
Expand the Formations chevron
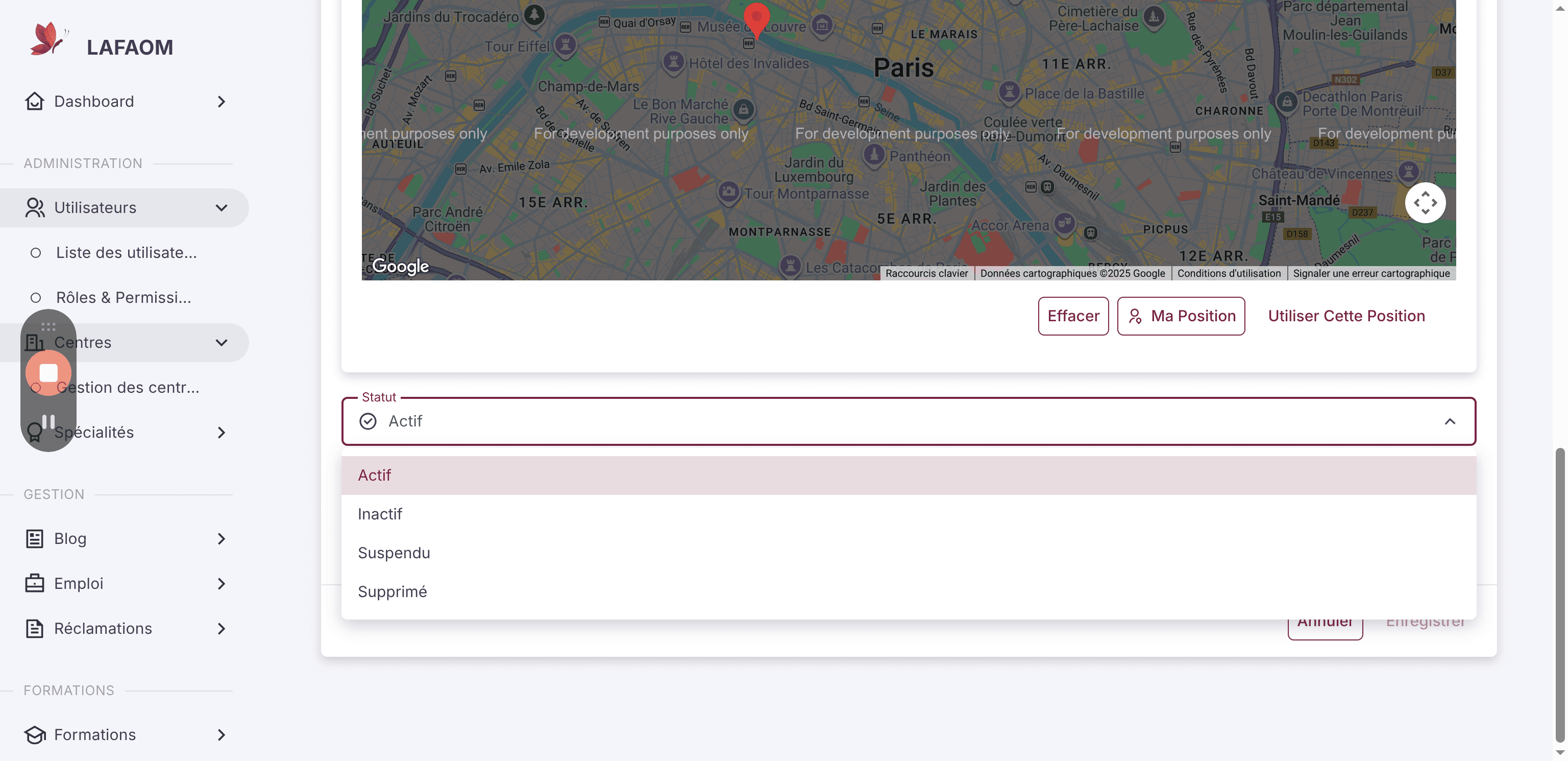pos(222,735)
